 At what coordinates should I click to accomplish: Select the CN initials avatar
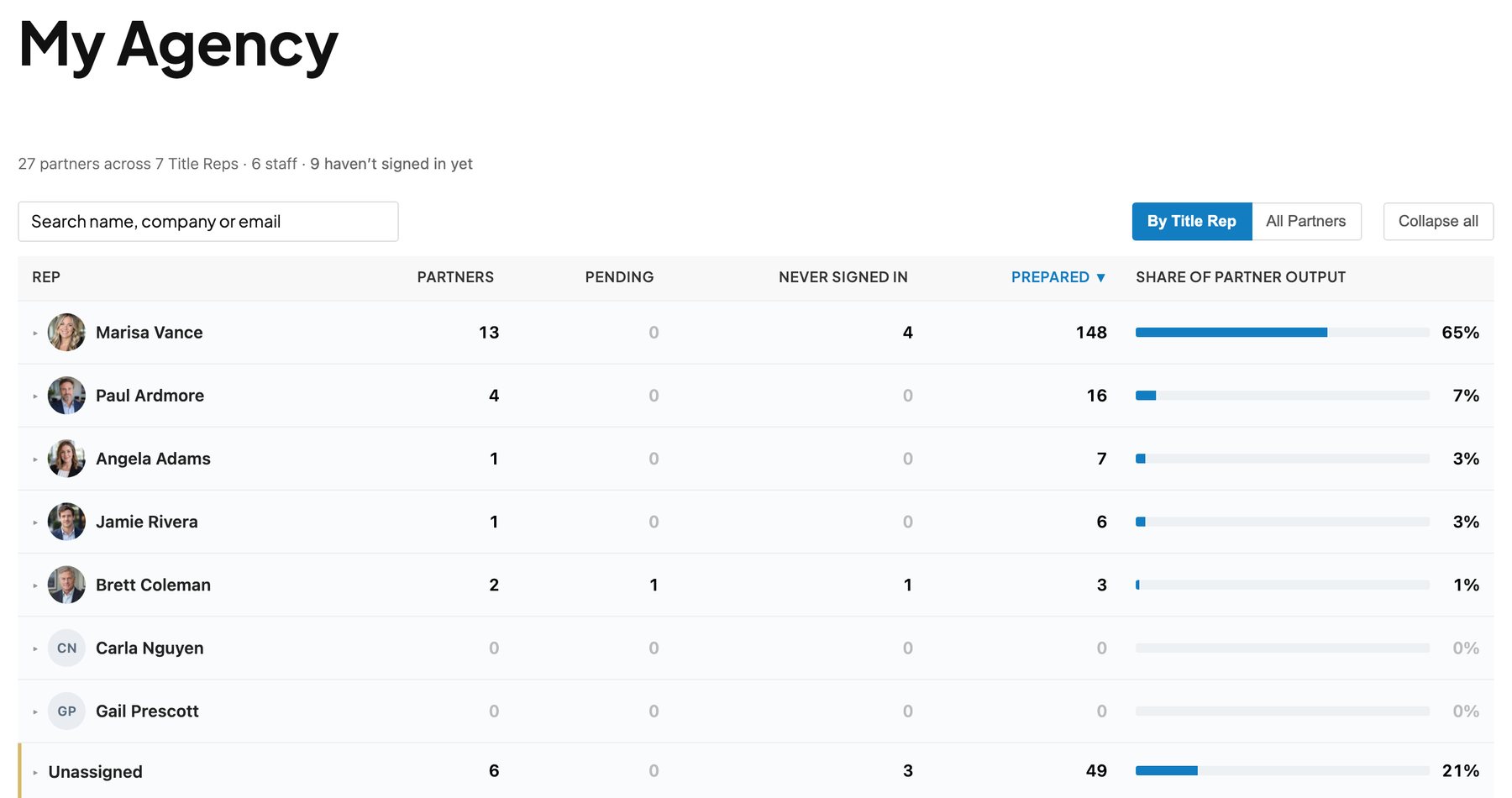tap(66, 648)
